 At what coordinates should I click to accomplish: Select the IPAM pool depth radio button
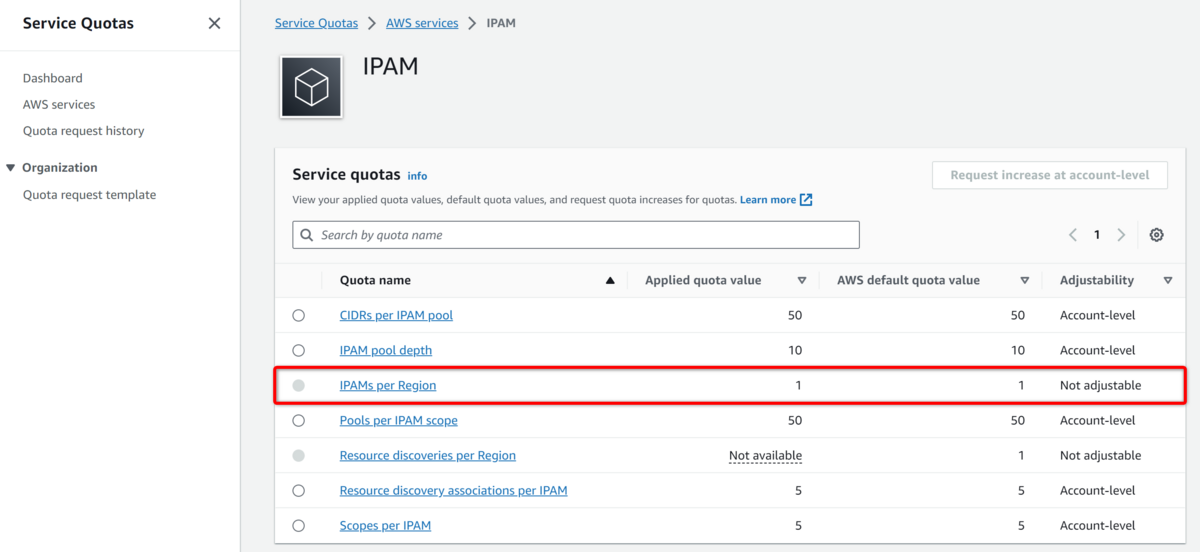299,351
